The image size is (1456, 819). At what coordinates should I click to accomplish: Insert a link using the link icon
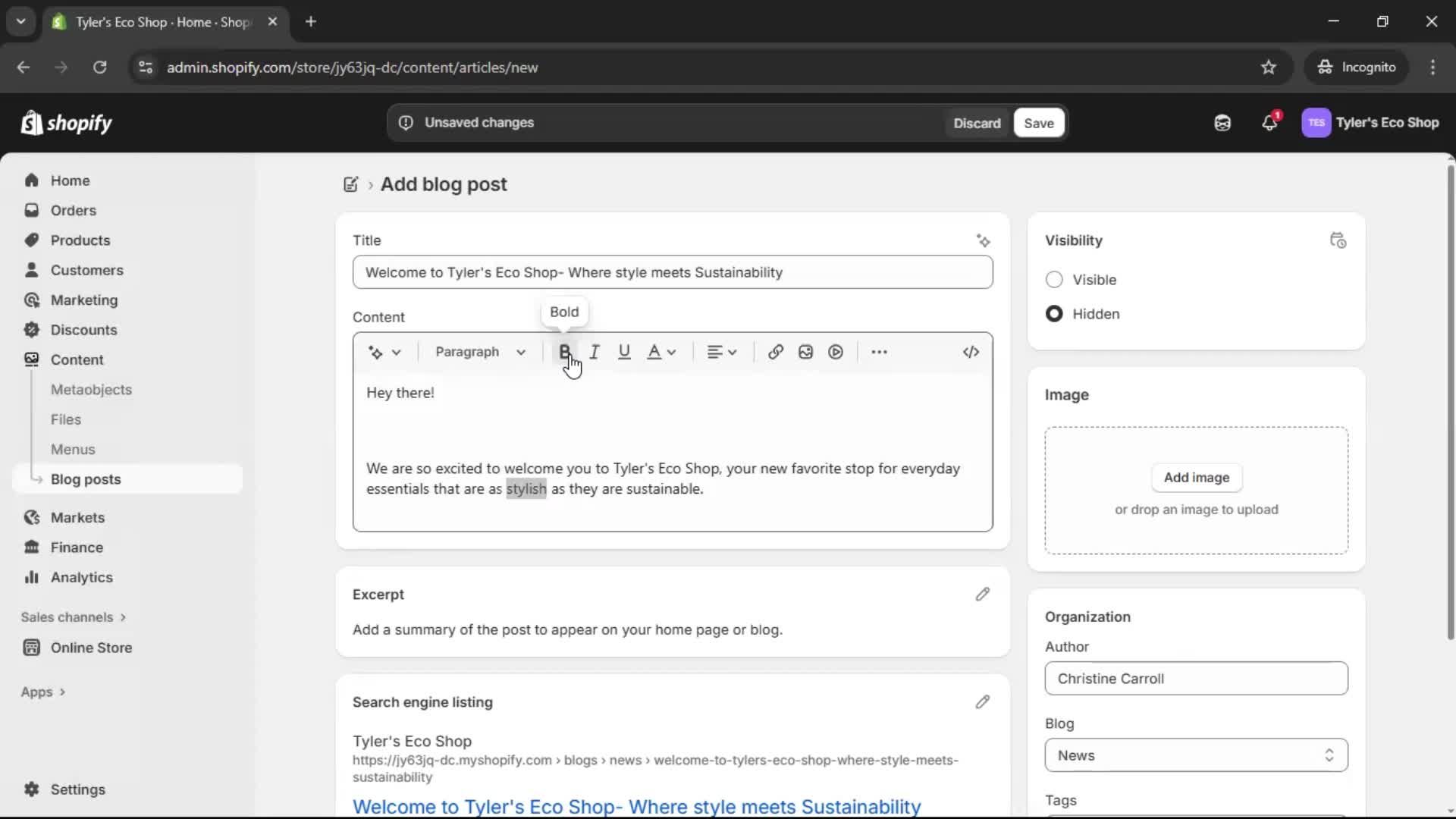774,351
